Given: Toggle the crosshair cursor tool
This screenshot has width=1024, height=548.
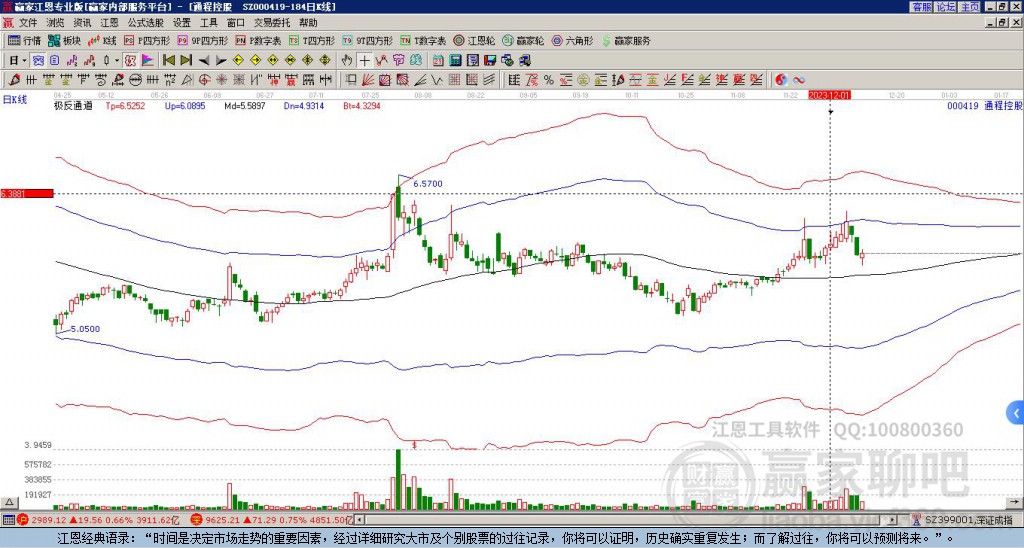Looking at the screenshot, I should pos(364,61).
